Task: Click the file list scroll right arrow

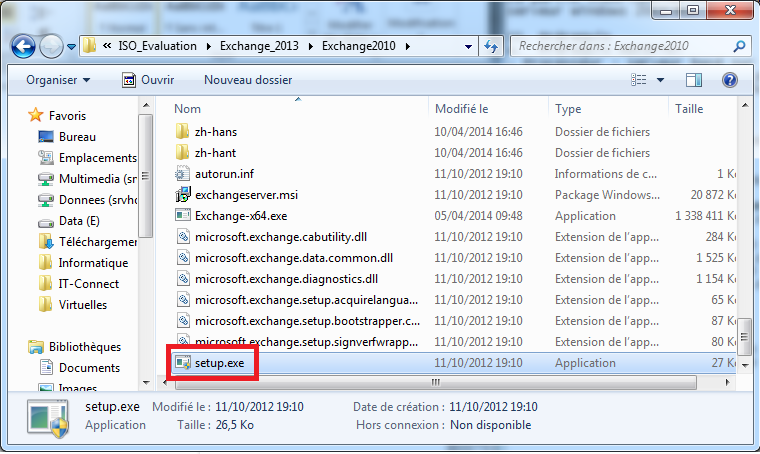Action: click(x=727, y=382)
